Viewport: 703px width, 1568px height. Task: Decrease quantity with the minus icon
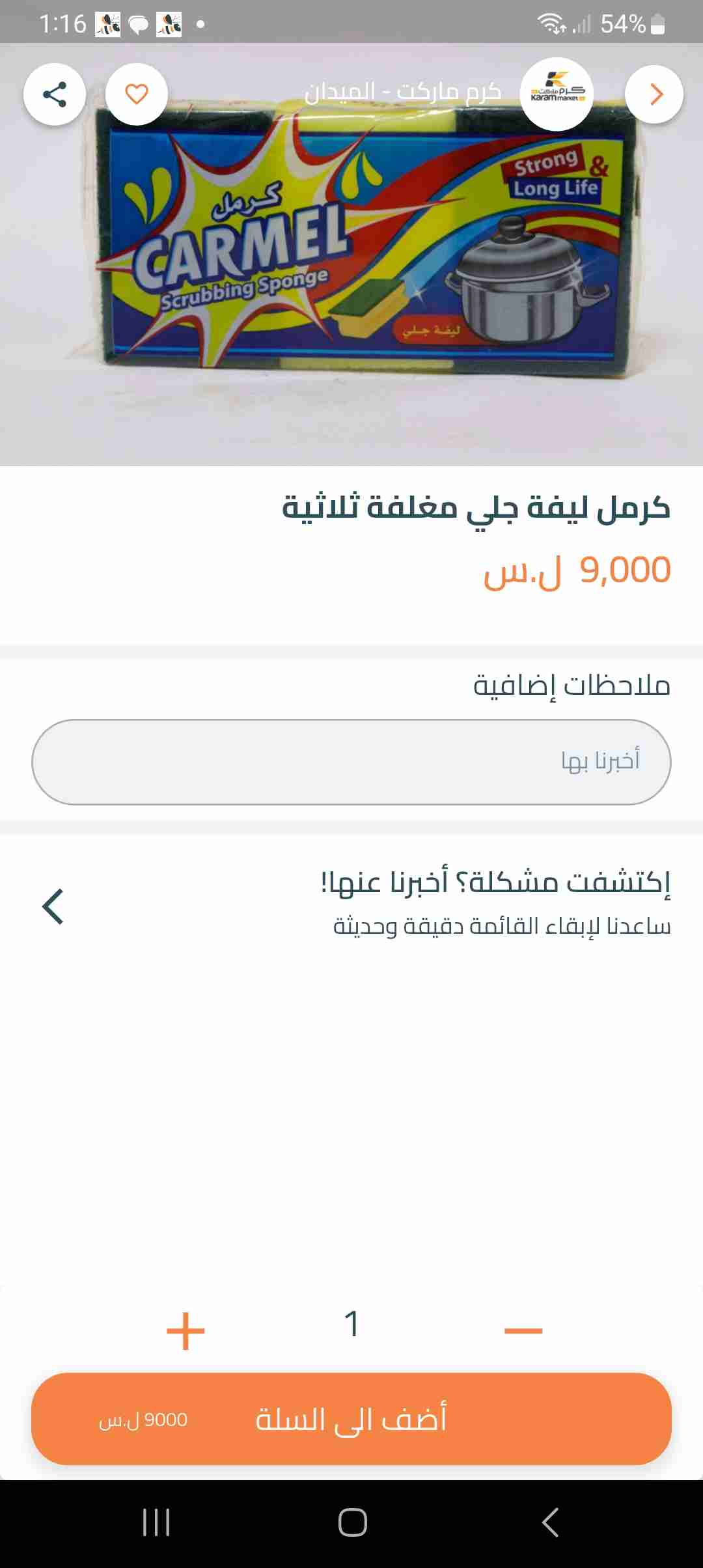523,1330
